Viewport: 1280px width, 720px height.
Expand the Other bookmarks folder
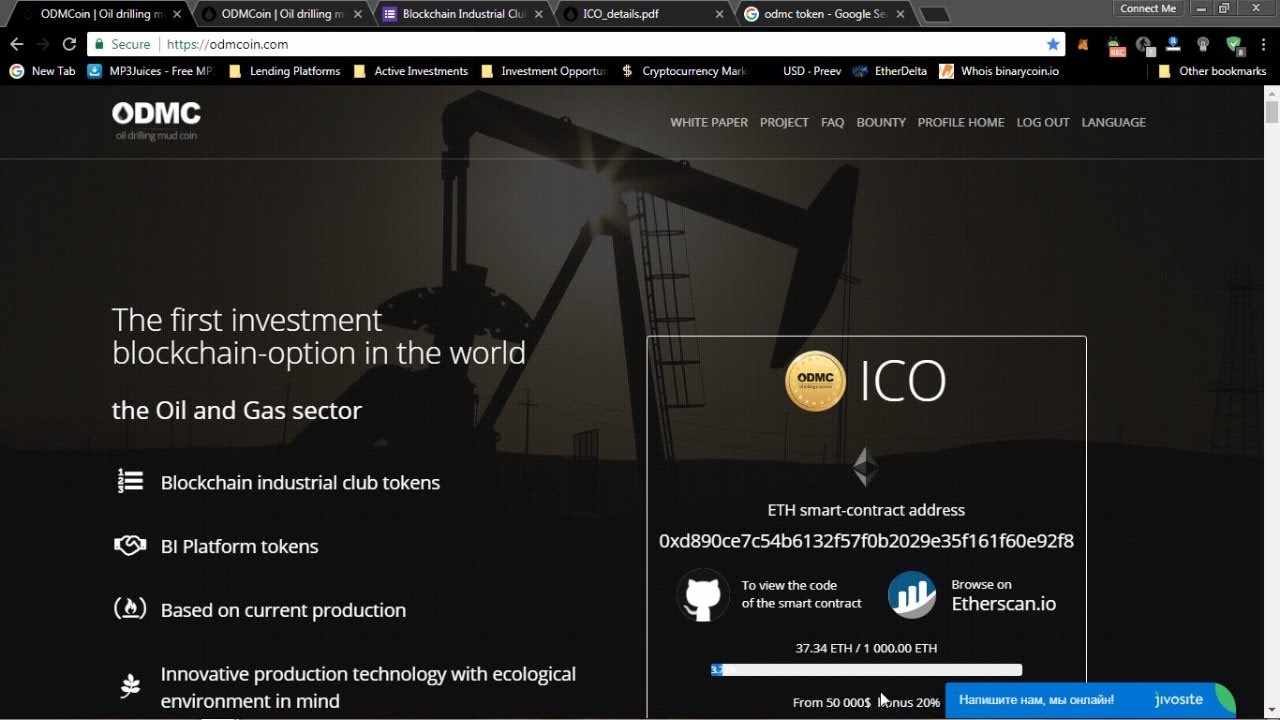coord(1212,71)
